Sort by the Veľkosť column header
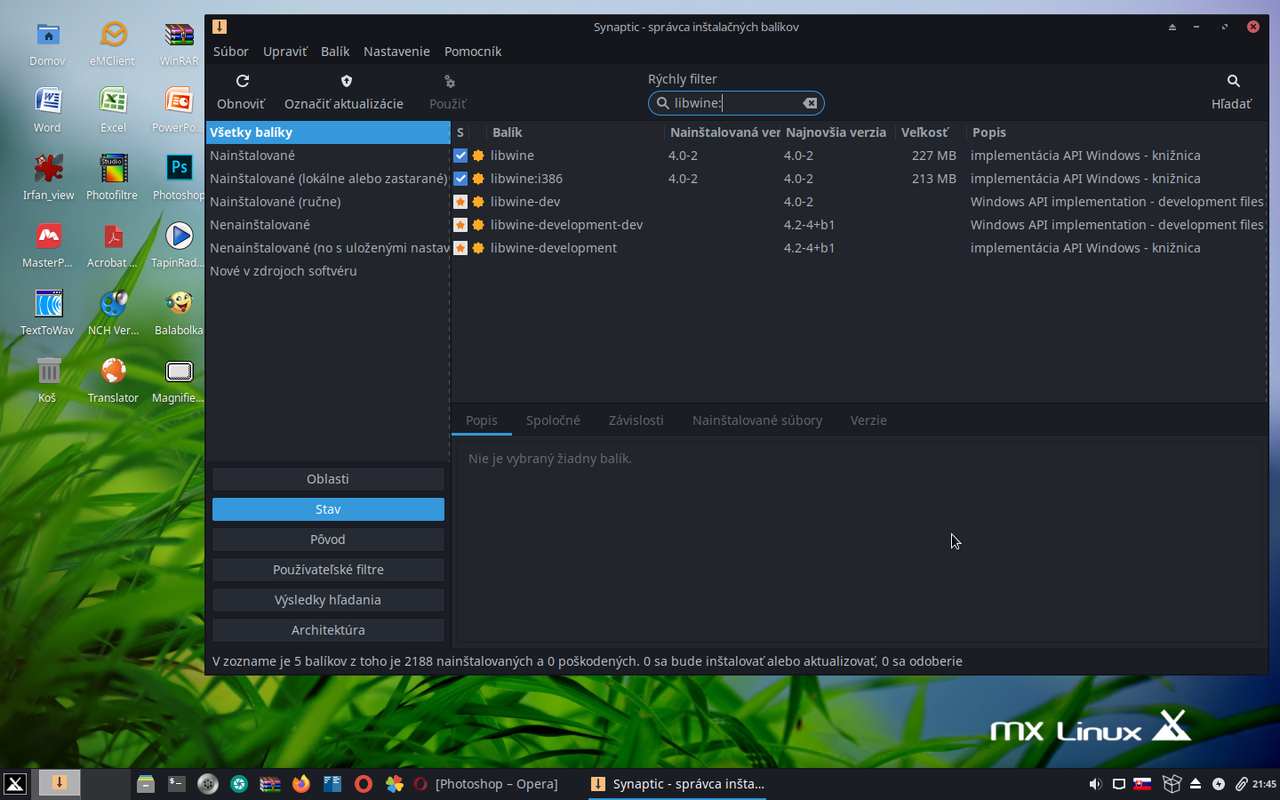 (x=930, y=132)
